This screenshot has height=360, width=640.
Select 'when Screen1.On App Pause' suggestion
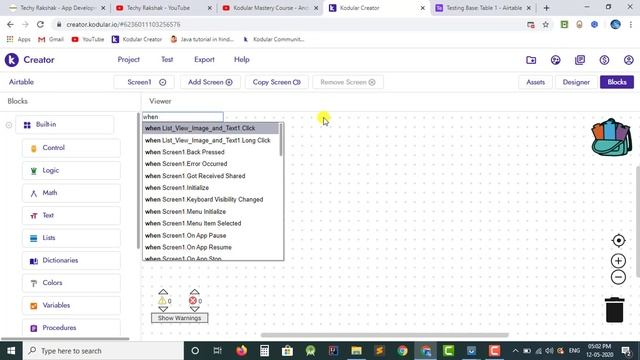tap(211, 236)
